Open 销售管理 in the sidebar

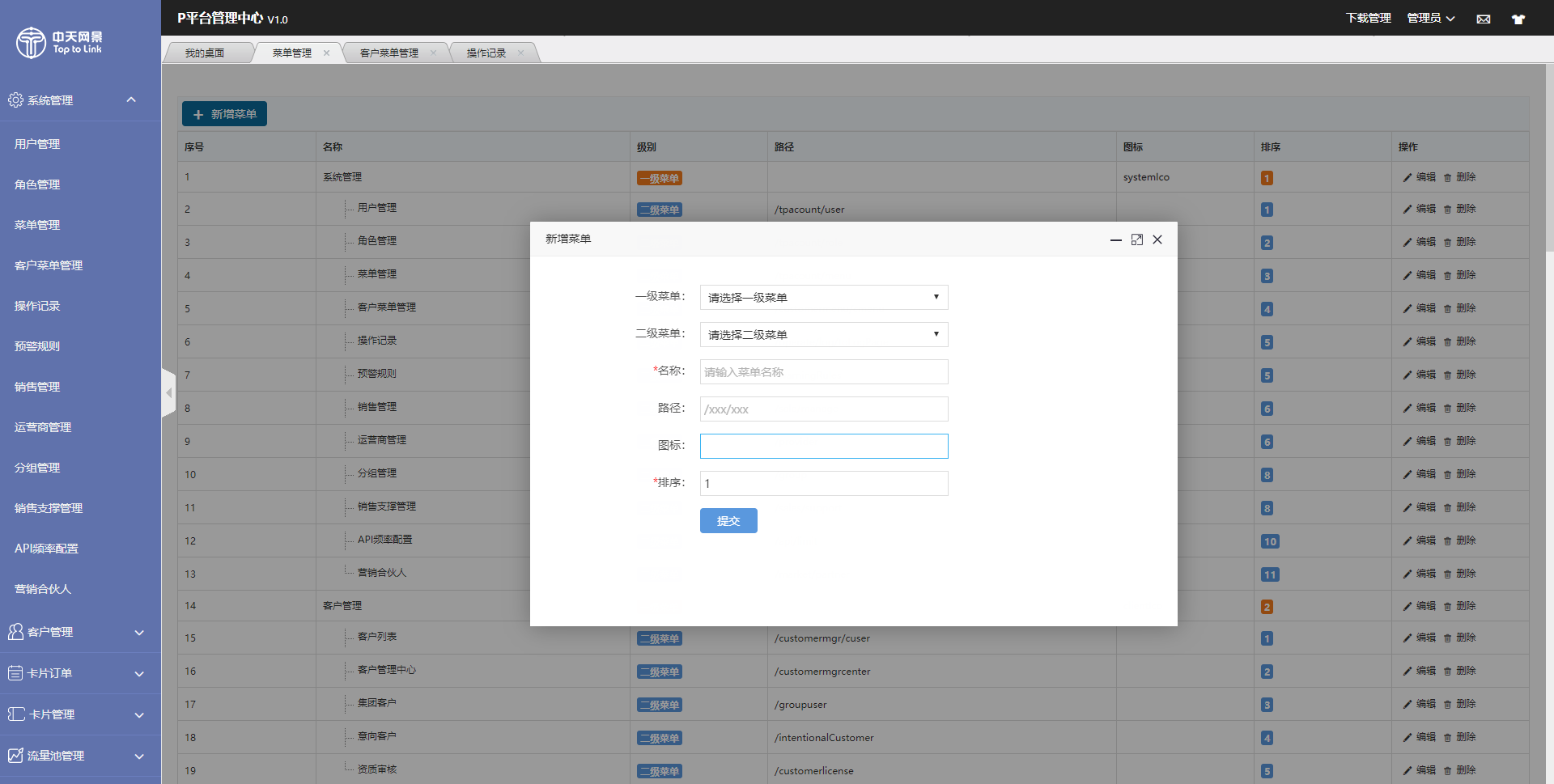point(37,387)
